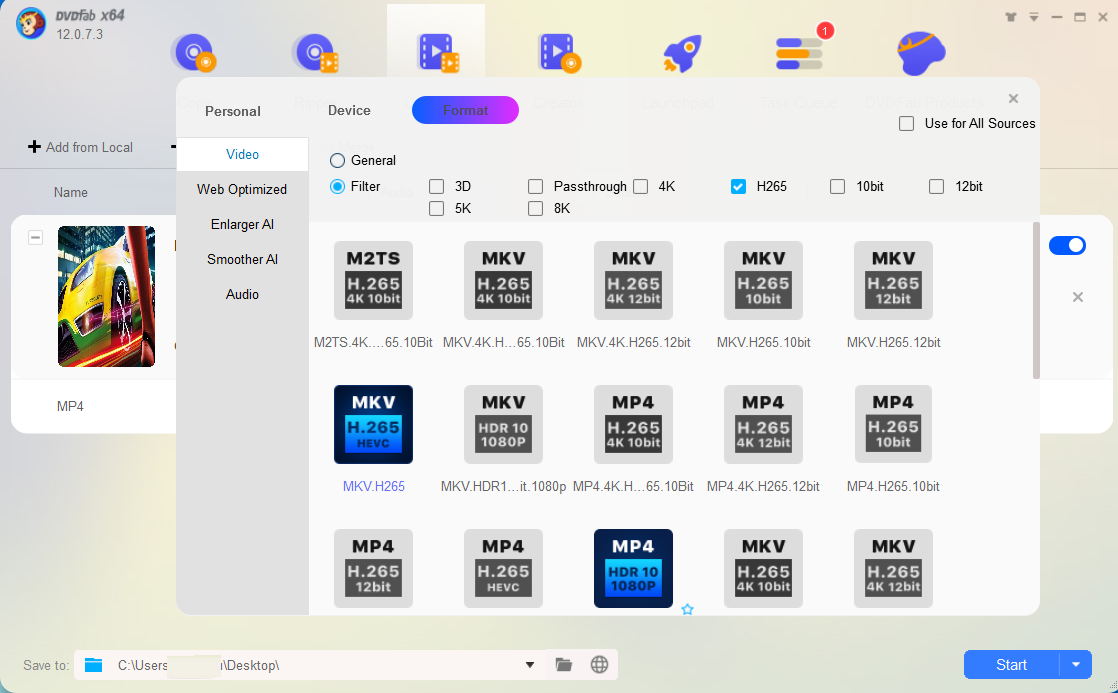Enable the 10bit filter checkbox
Screen dimensions: 1118x693
838,186
